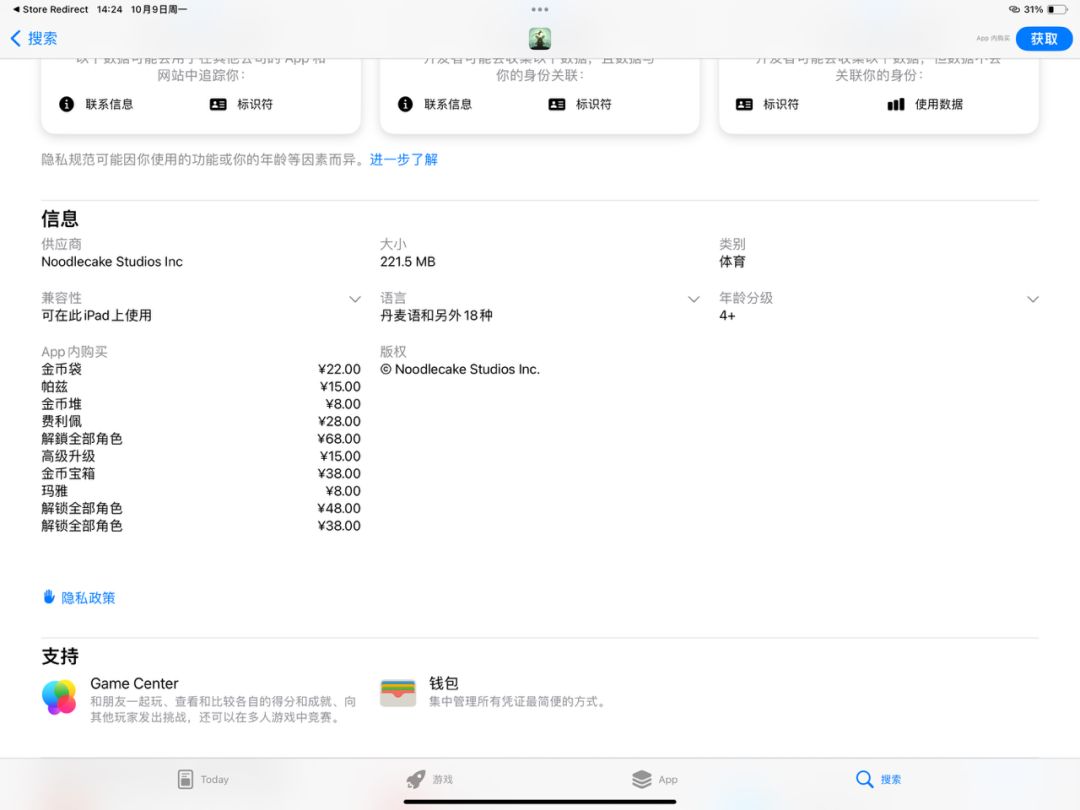The height and width of the screenshot is (810, 1080).
Task: Select 金币堆 in-app purchase row
Action: (x=201, y=404)
